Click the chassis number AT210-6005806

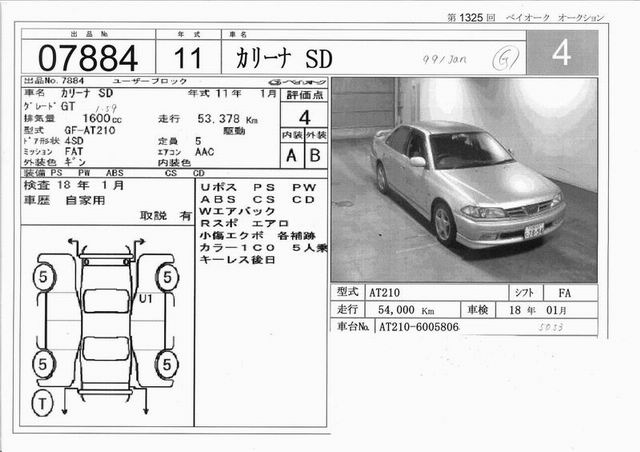tap(419, 327)
